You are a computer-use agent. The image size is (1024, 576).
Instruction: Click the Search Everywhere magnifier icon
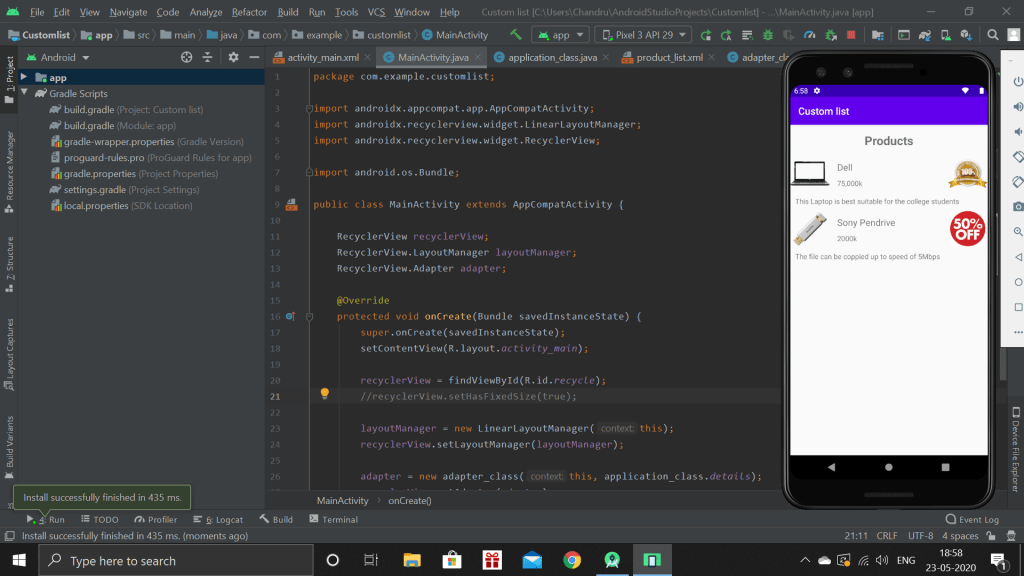993,35
